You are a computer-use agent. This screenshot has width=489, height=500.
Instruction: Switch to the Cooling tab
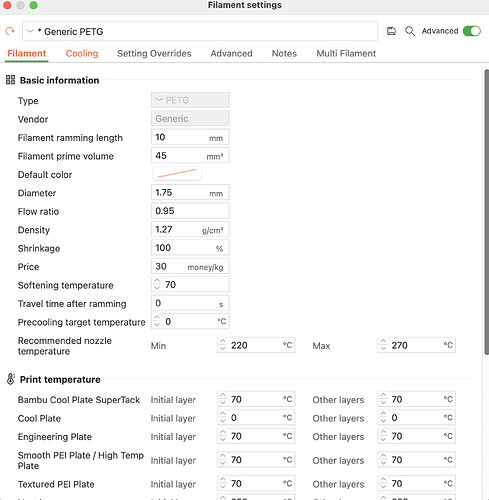[x=82, y=53]
